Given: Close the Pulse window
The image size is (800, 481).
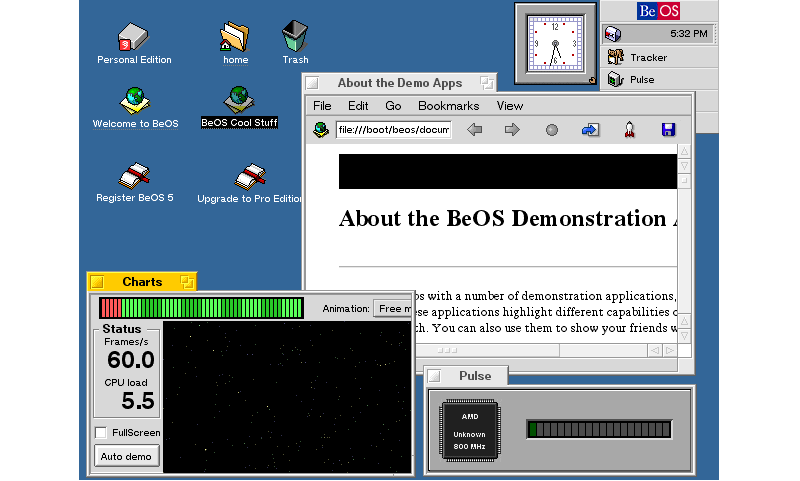Looking at the screenshot, I should point(434,376).
